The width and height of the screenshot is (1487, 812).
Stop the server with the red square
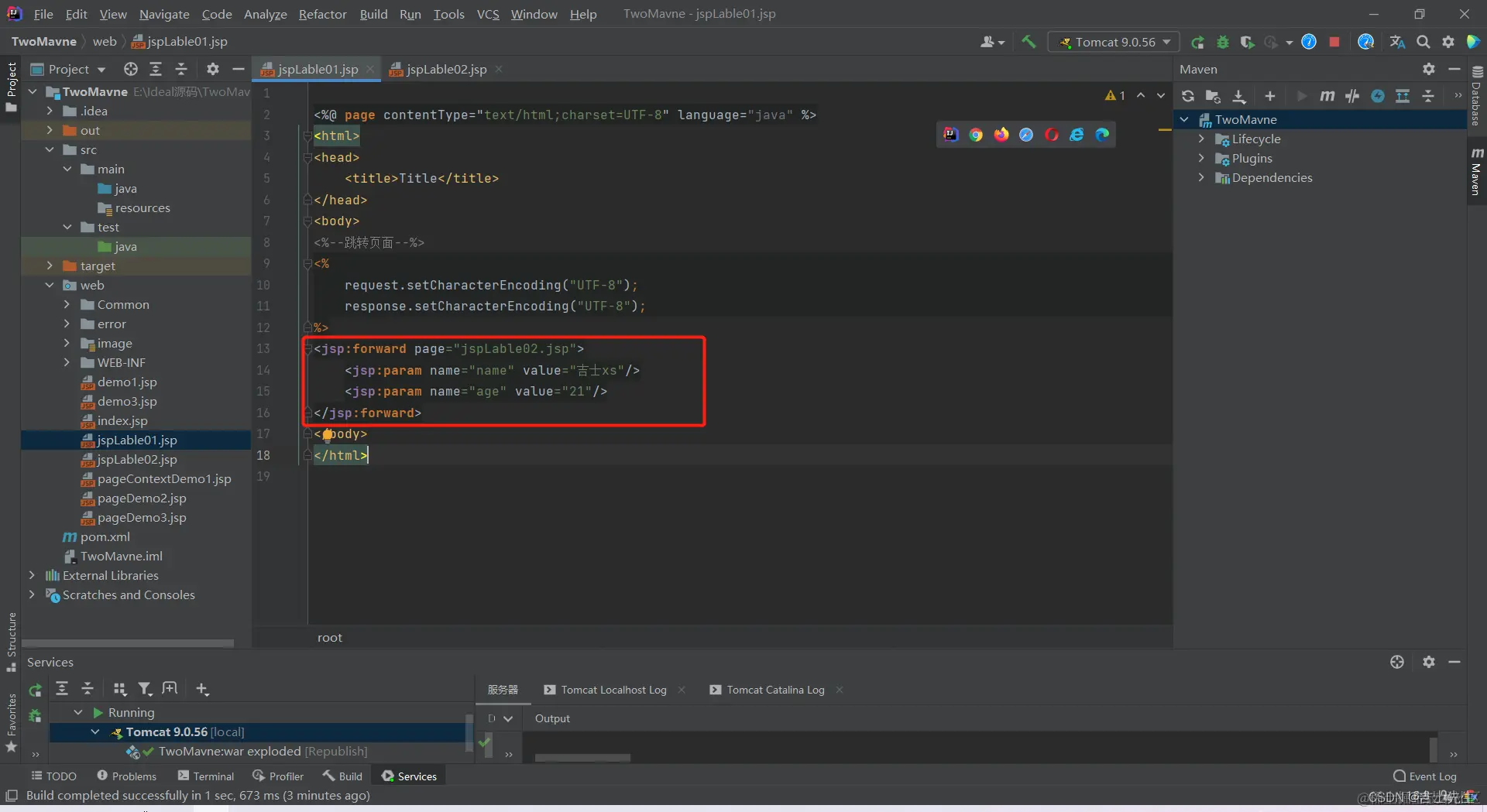1334,42
